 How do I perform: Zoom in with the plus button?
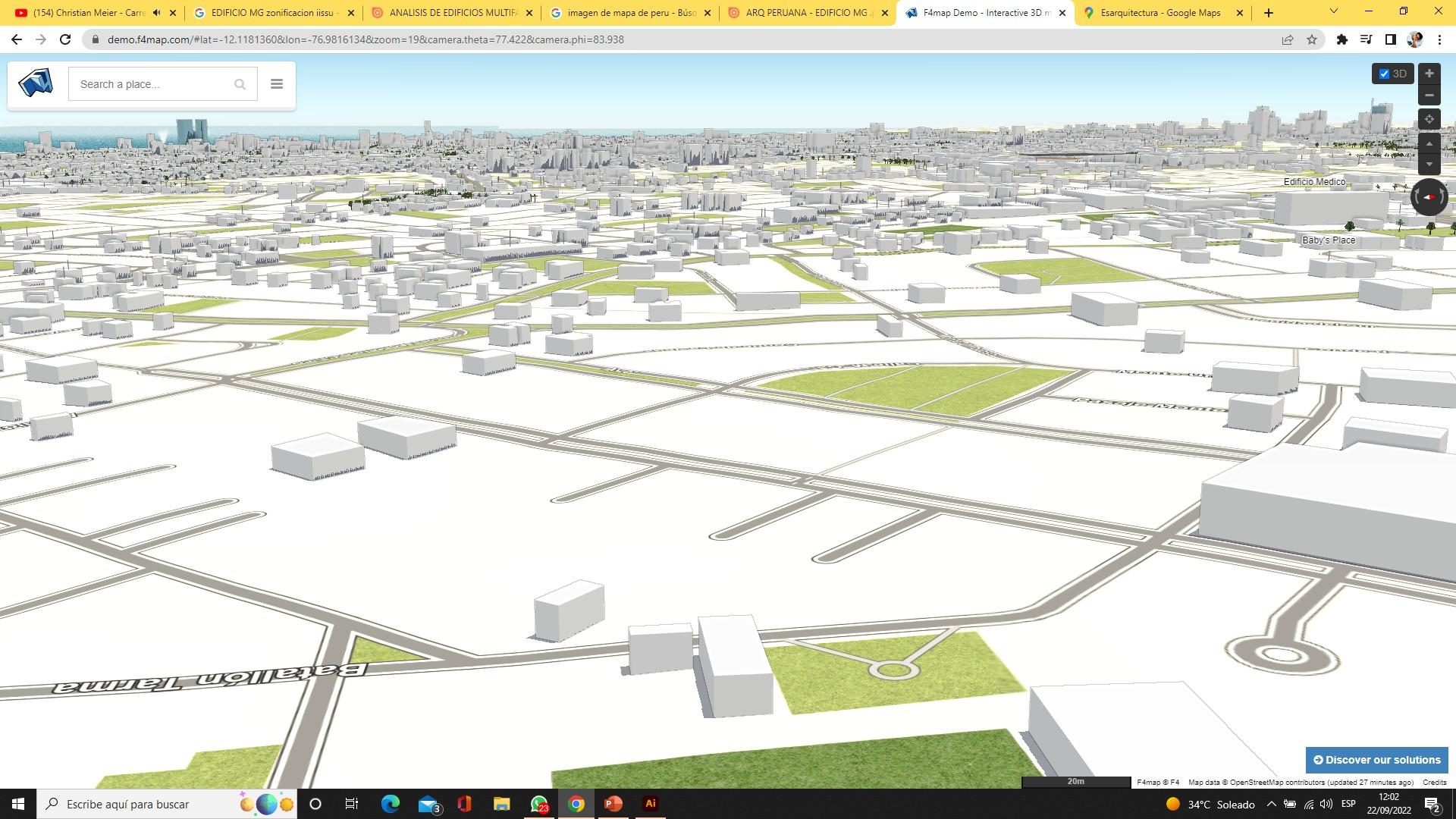pos(1429,74)
